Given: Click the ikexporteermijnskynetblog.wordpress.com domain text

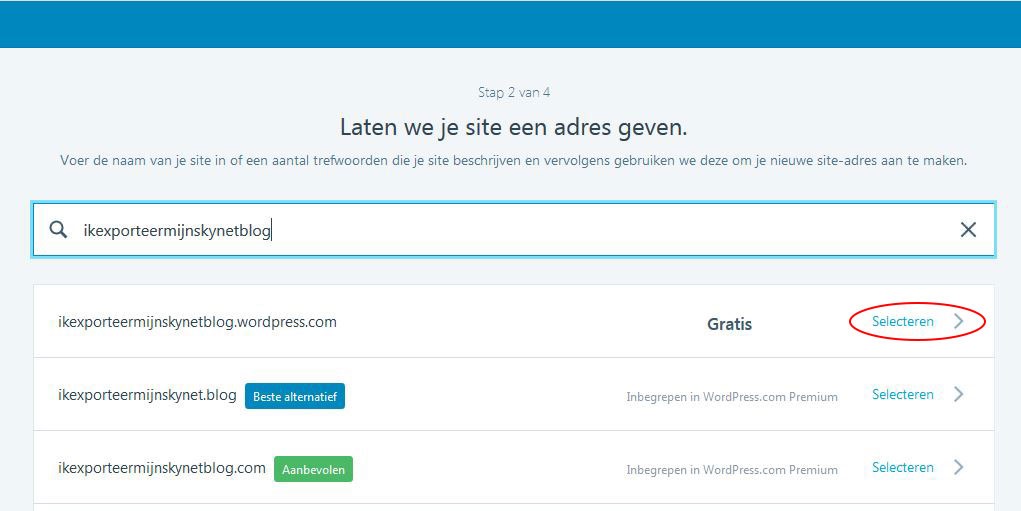Looking at the screenshot, I should coord(197,322).
